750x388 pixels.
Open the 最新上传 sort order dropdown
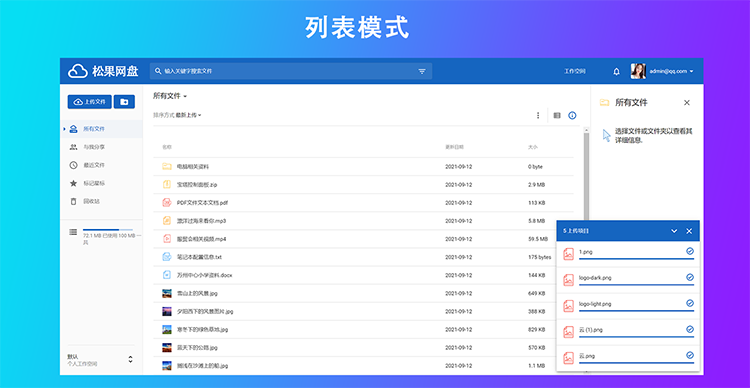click(188, 115)
